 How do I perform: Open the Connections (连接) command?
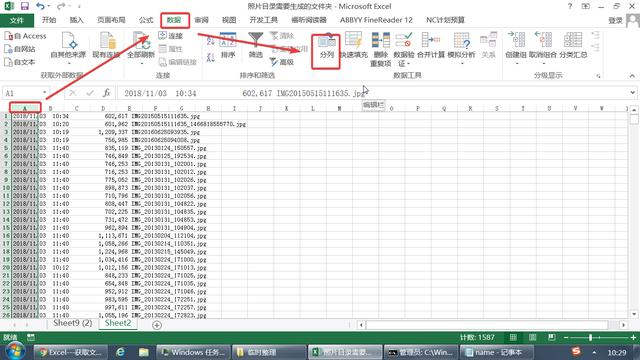point(171,36)
